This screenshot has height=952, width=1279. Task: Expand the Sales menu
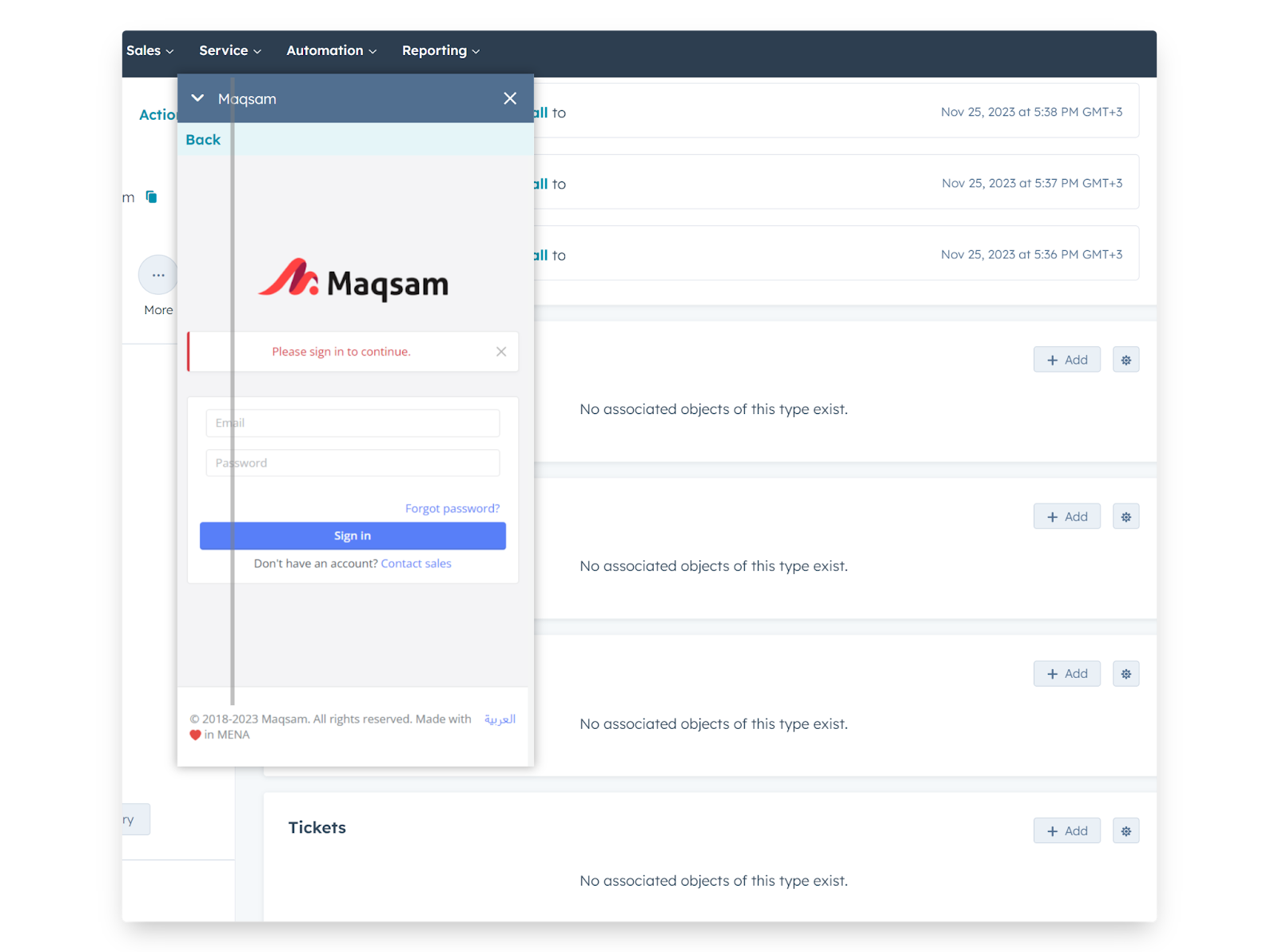149,50
